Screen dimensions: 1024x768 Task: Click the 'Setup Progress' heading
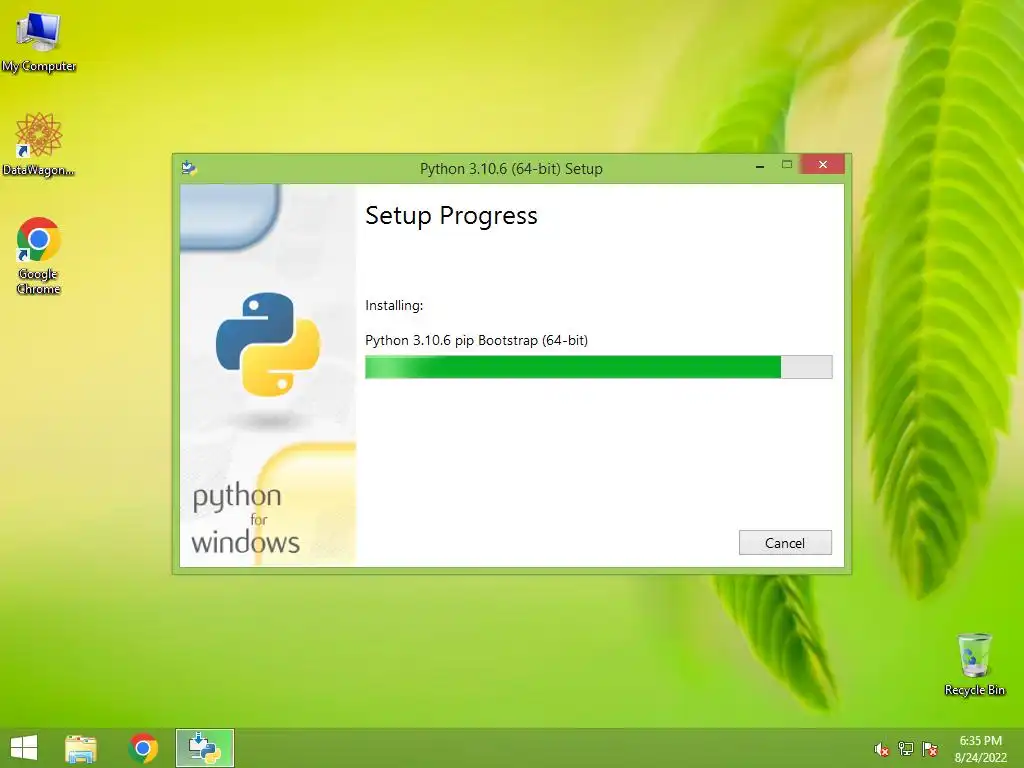tap(451, 216)
